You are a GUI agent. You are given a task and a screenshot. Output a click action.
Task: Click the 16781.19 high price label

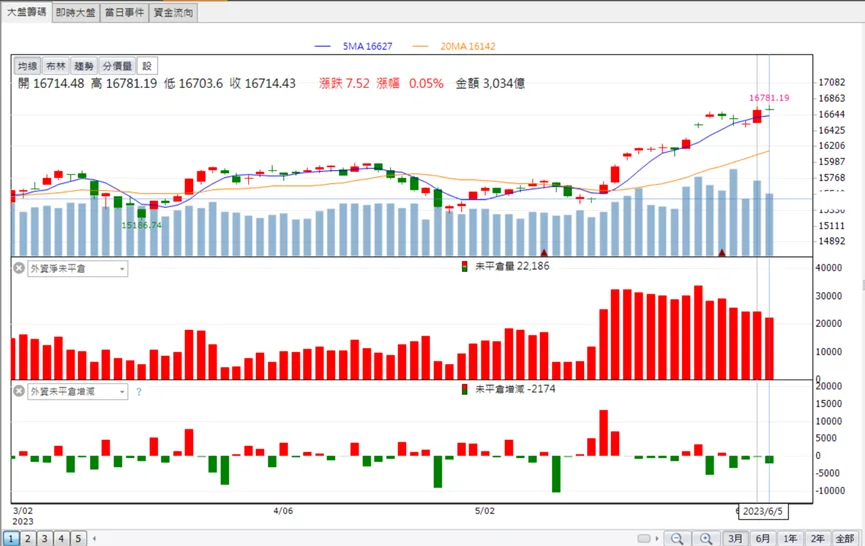coord(769,98)
